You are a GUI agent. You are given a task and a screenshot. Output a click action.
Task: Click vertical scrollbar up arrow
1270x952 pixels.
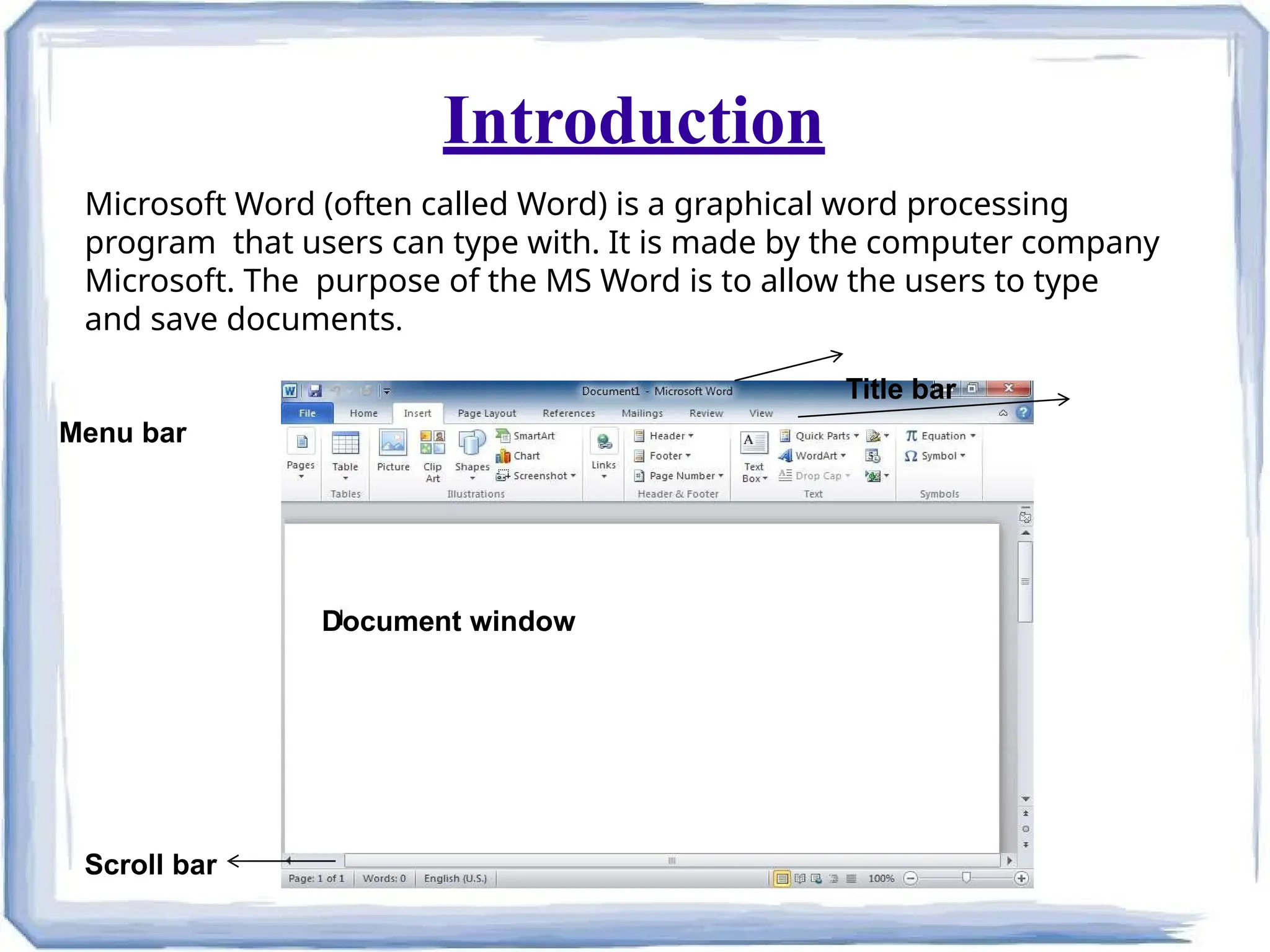tap(1026, 533)
